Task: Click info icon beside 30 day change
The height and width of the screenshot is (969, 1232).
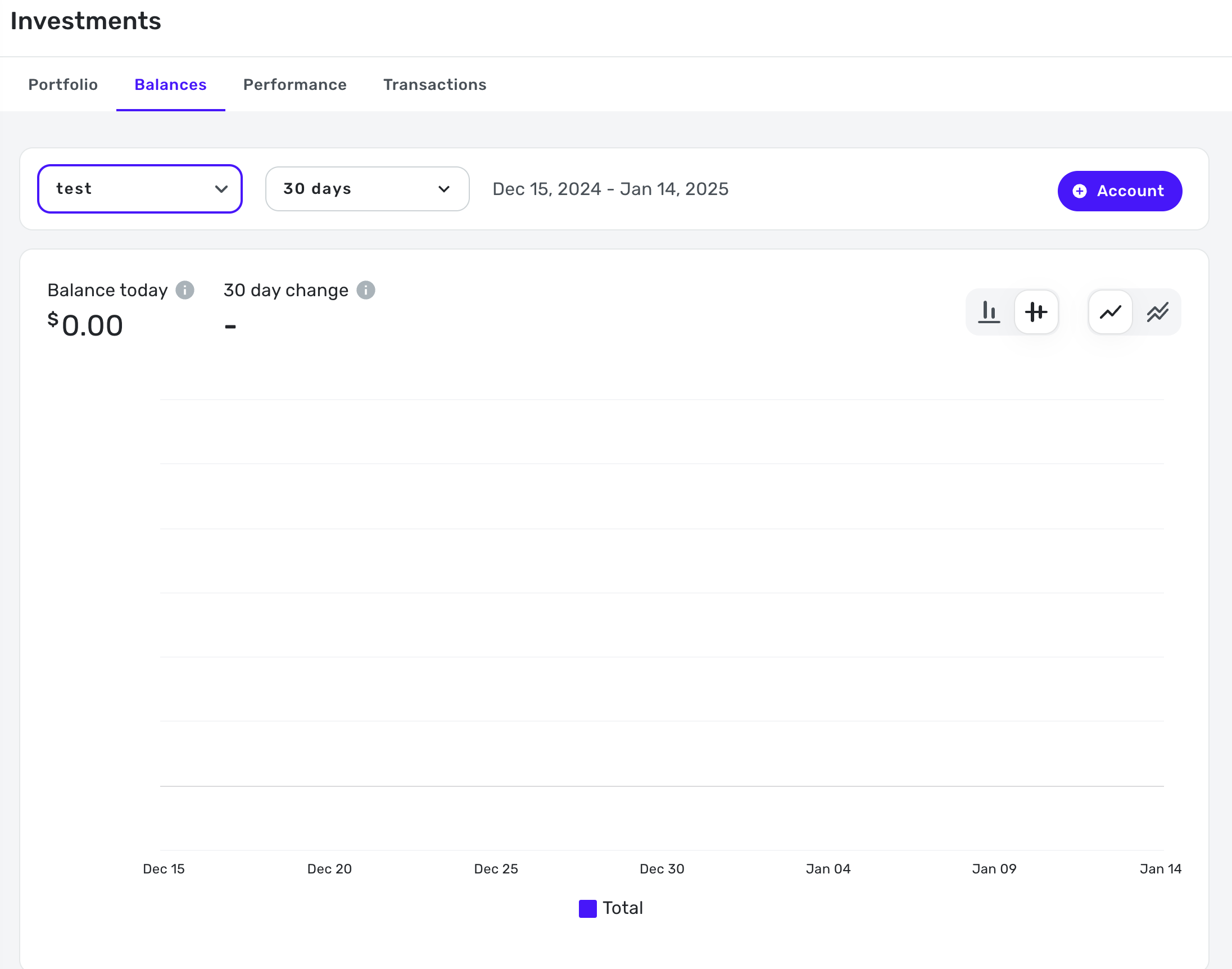Action: pos(366,290)
